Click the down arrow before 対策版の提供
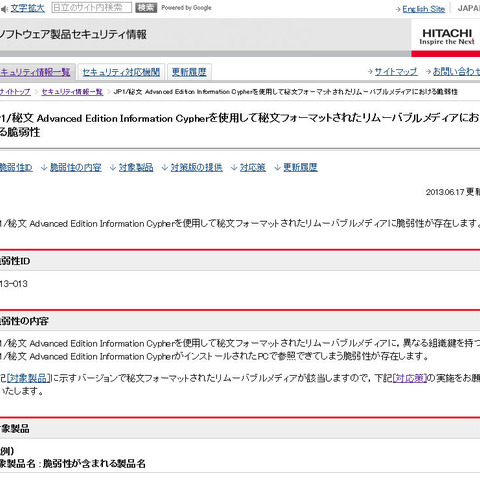 tap(165, 167)
